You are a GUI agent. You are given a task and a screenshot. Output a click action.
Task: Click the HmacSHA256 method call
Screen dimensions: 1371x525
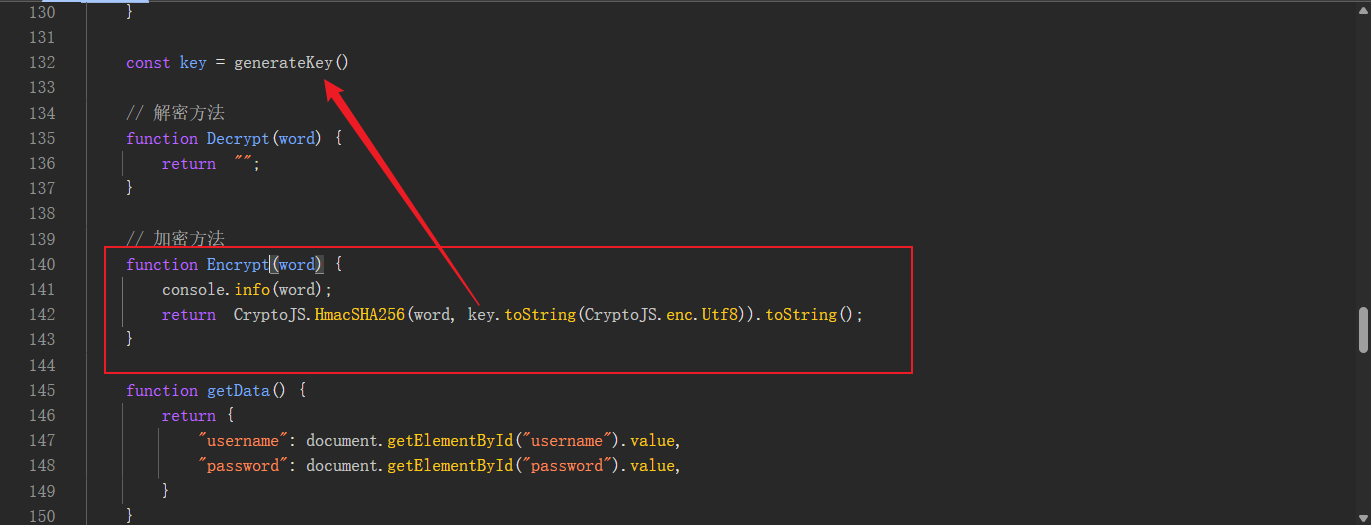click(360, 314)
